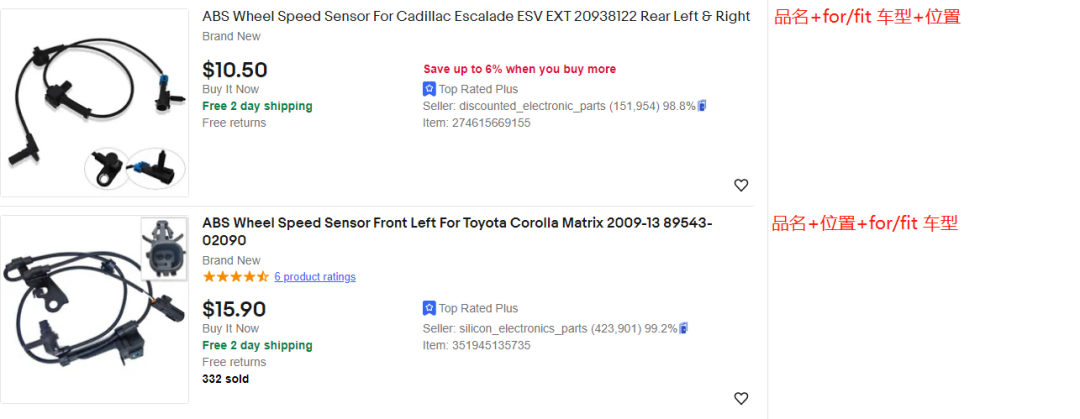Screen dimensions: 1080x419
Task: Click seller discounted_electronic_parts name
Action: (532, 106)
